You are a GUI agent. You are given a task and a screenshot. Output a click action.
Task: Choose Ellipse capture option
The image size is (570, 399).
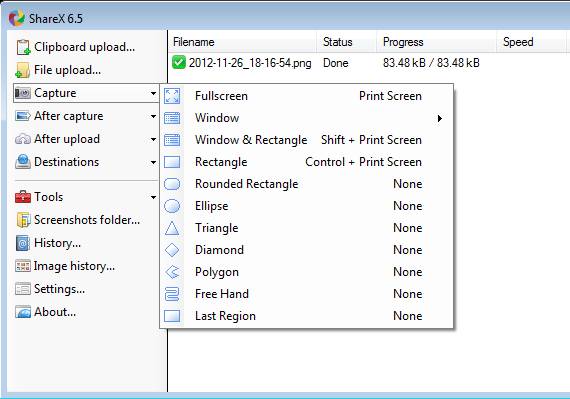pos(306,206)
